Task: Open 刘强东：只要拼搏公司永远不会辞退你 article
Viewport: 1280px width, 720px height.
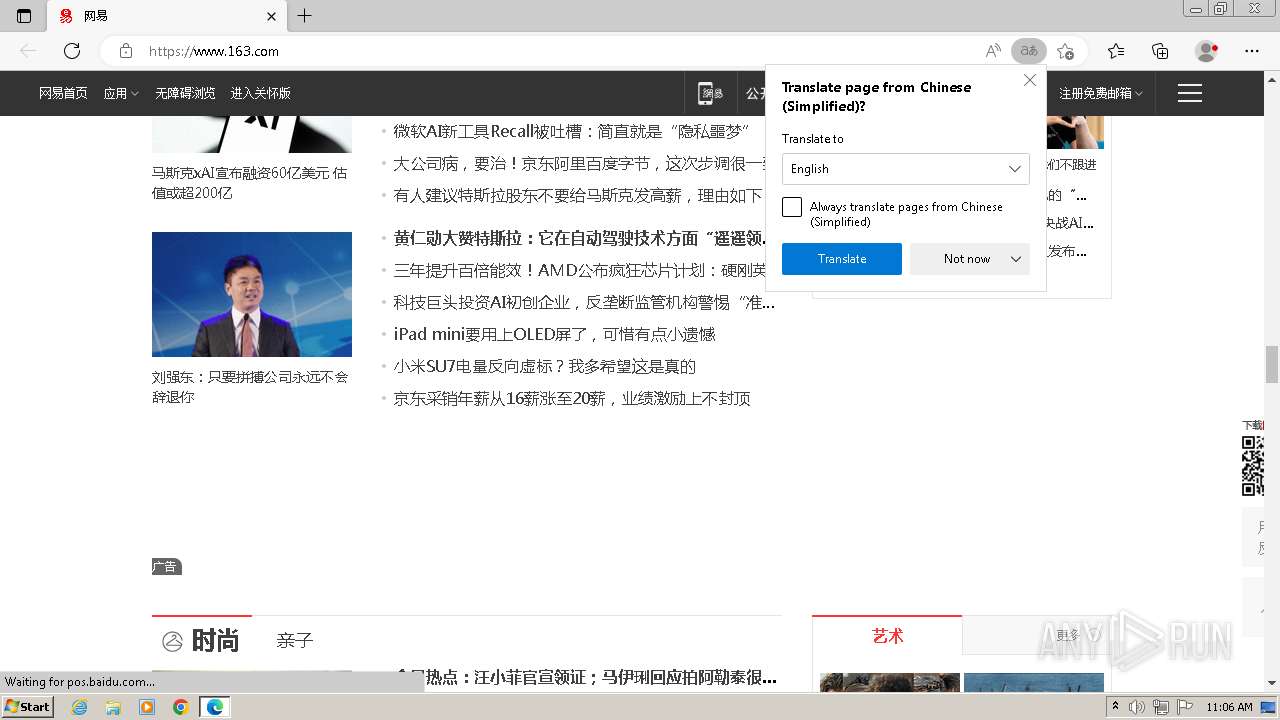Action: tap(250, 387)
